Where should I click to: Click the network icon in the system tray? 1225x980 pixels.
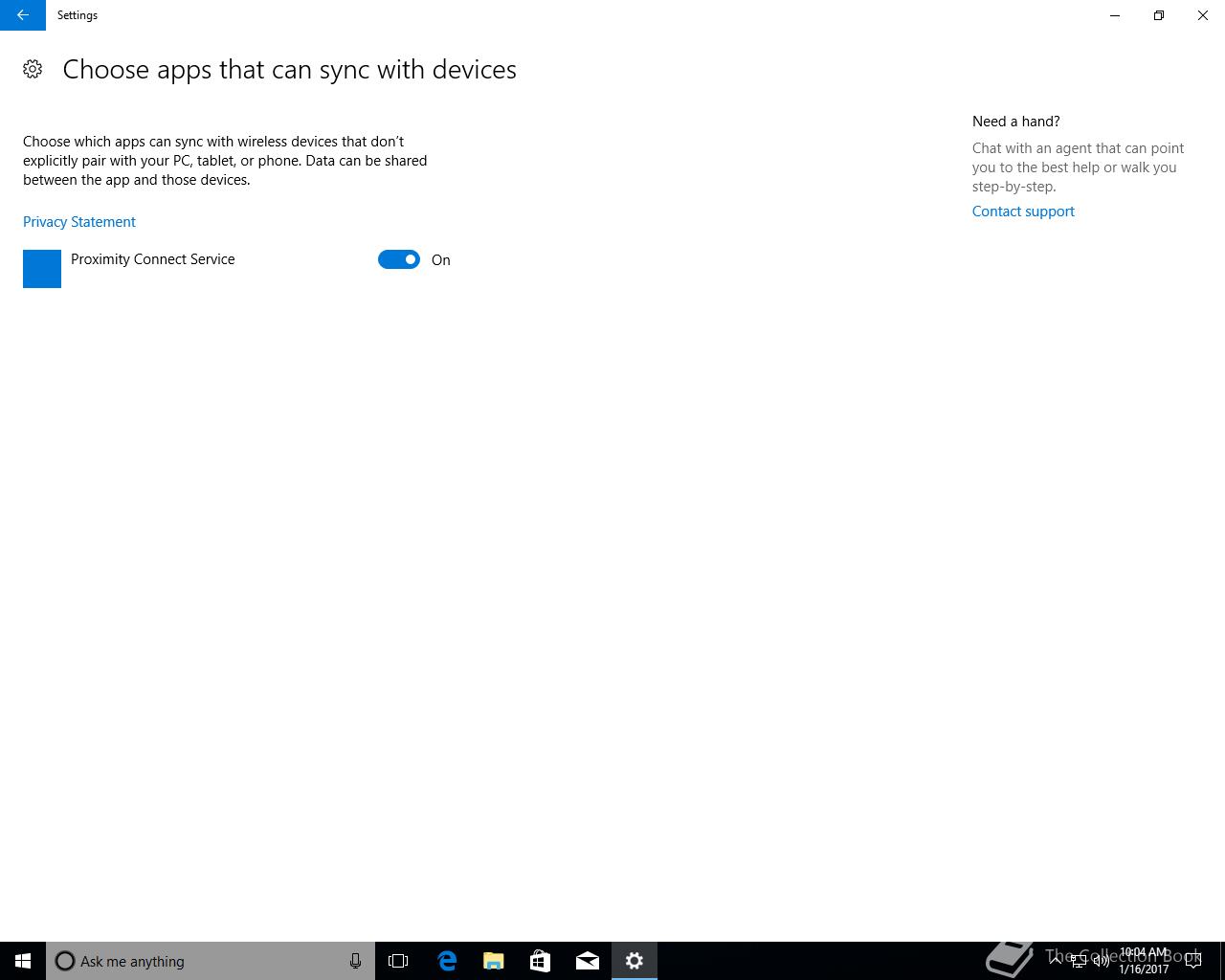point(1079,961)
